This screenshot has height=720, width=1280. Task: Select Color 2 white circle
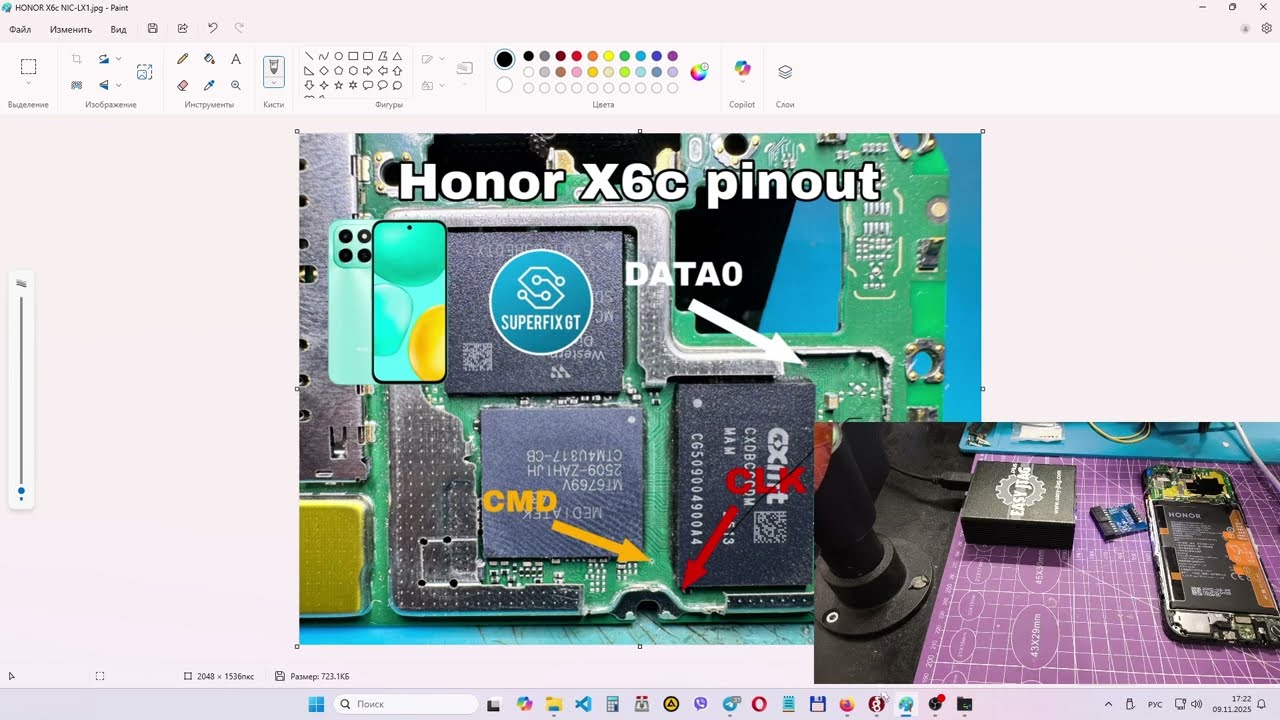pos(505,85)
